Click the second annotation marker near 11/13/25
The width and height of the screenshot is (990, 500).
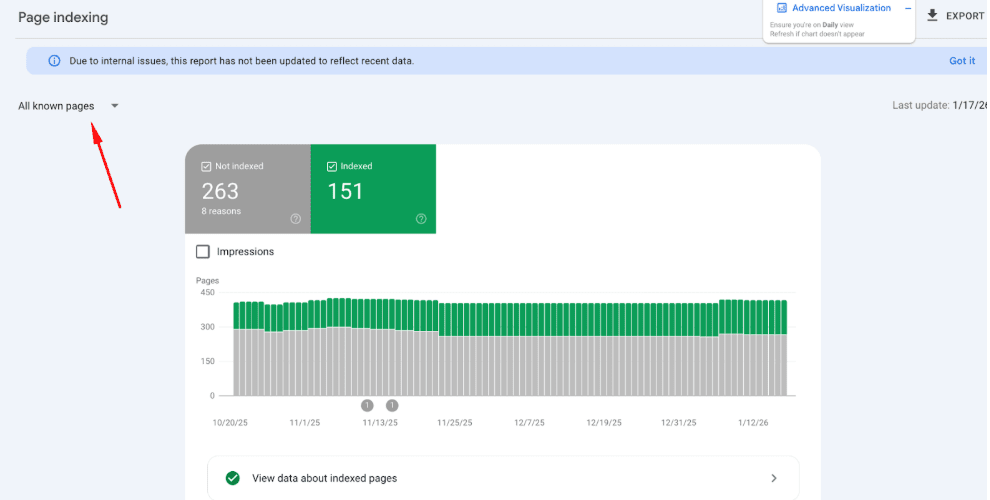(x=392, y=405)
